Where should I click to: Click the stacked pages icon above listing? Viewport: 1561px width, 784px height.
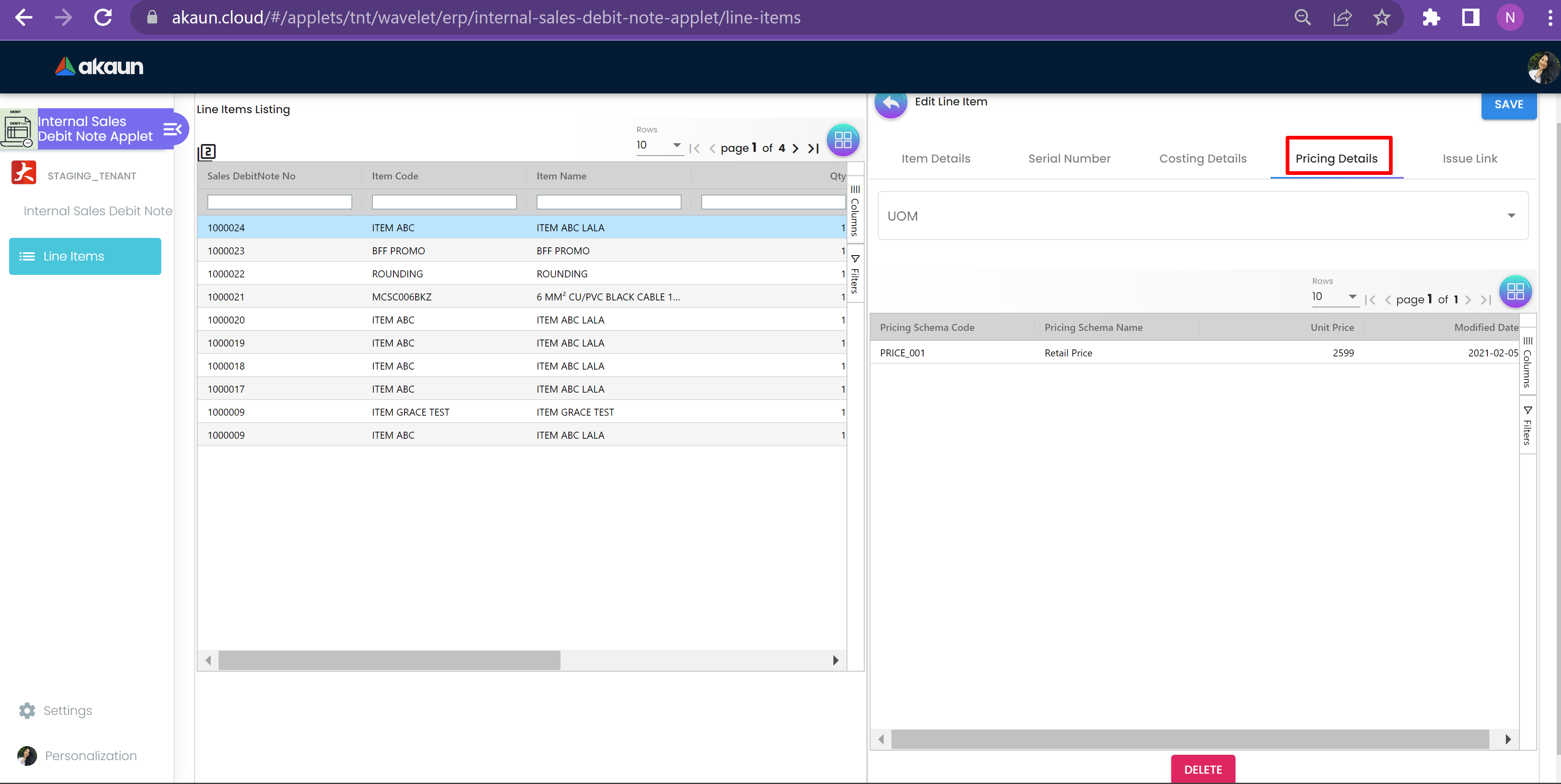point(207,151)
